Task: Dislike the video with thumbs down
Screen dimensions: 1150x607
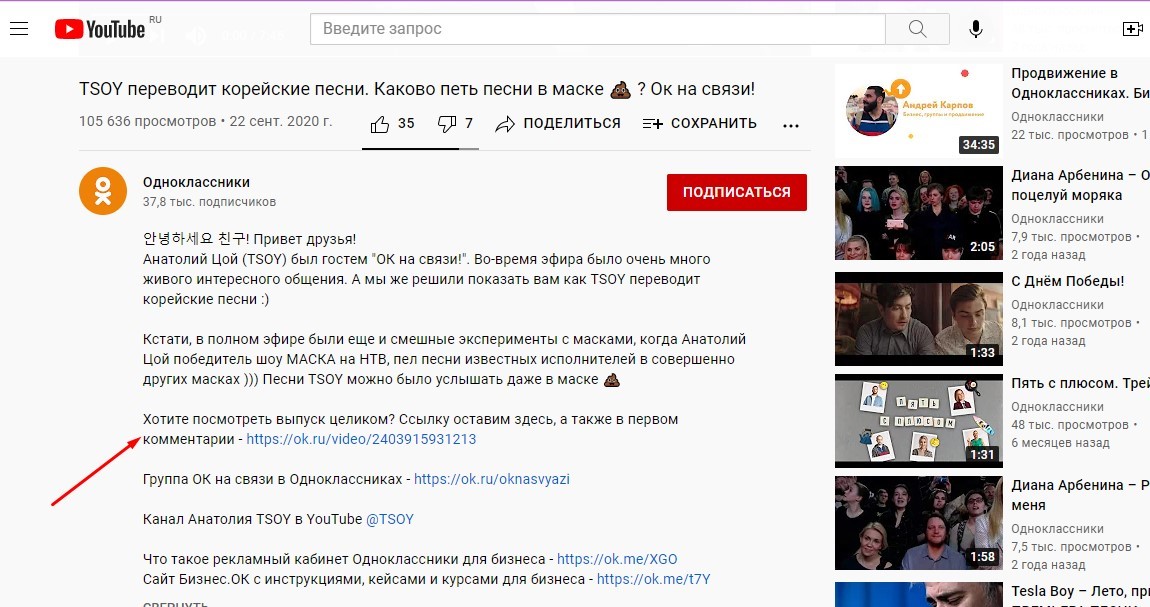Action: coord(447,124)
